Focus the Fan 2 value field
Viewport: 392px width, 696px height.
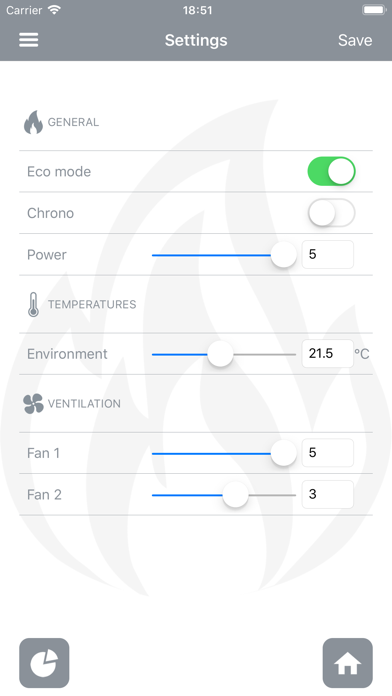click(328, 494)
